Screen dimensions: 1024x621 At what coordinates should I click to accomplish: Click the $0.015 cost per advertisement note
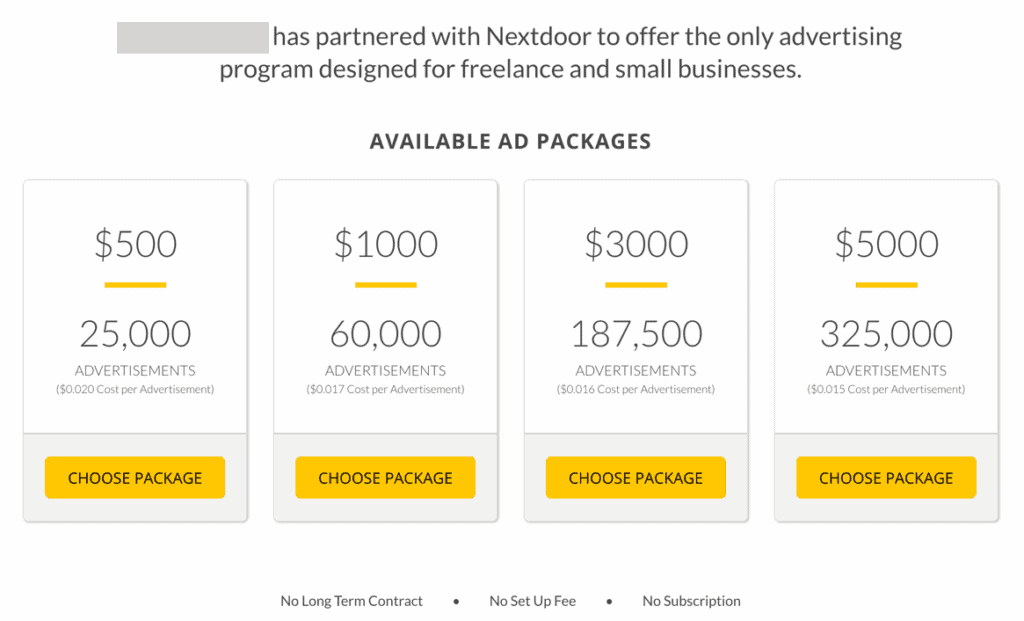(886, 389)
